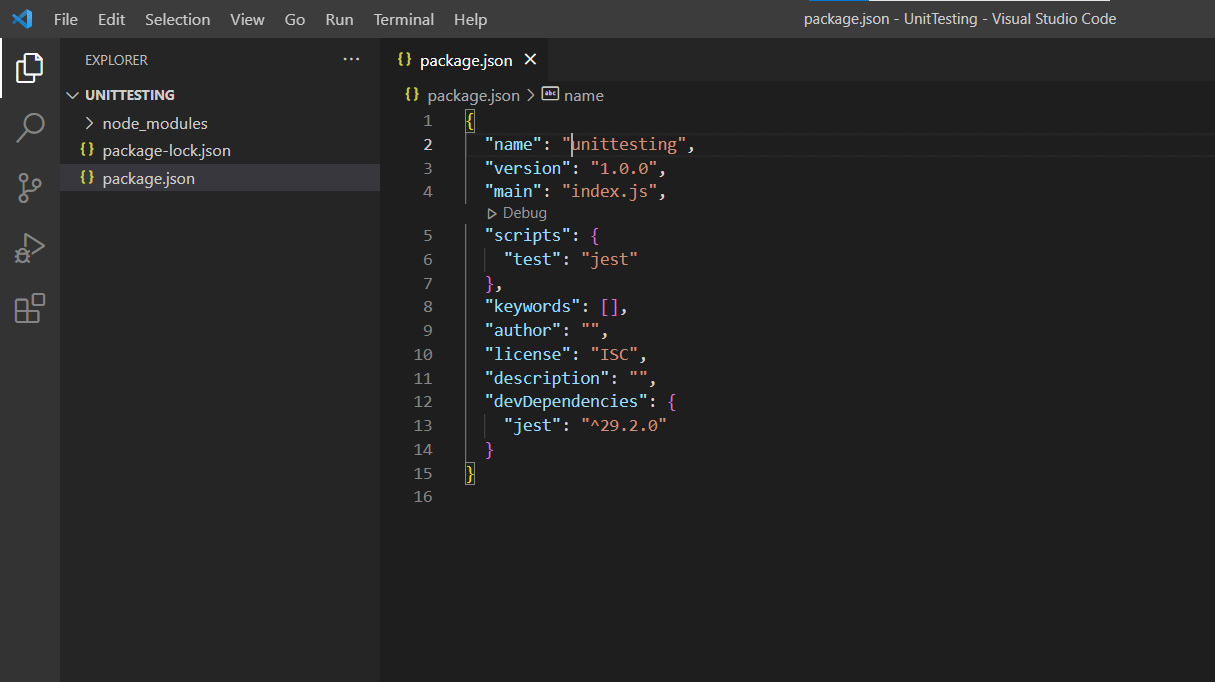Open the Explorer sidebar icon
Screen dimensions: 1215x682
[x=29, y=67]
